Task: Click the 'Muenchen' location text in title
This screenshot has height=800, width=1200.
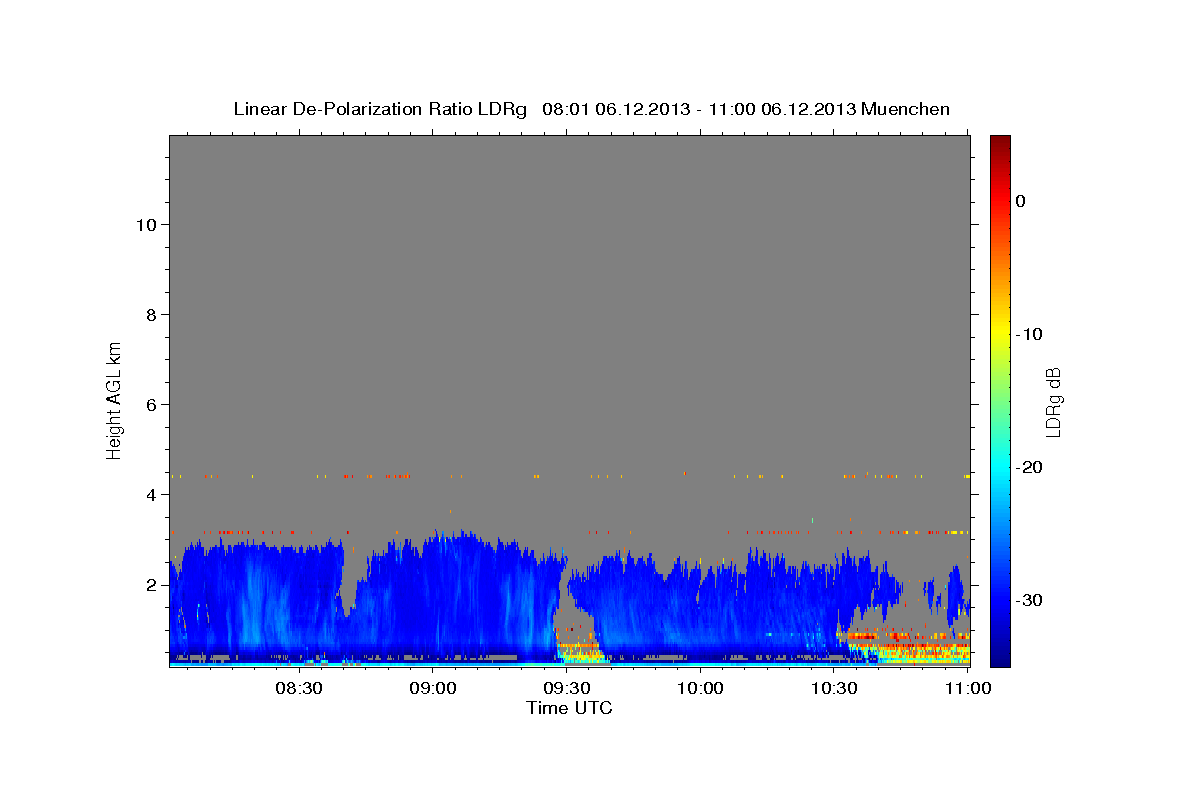Action: pos(906,109)
